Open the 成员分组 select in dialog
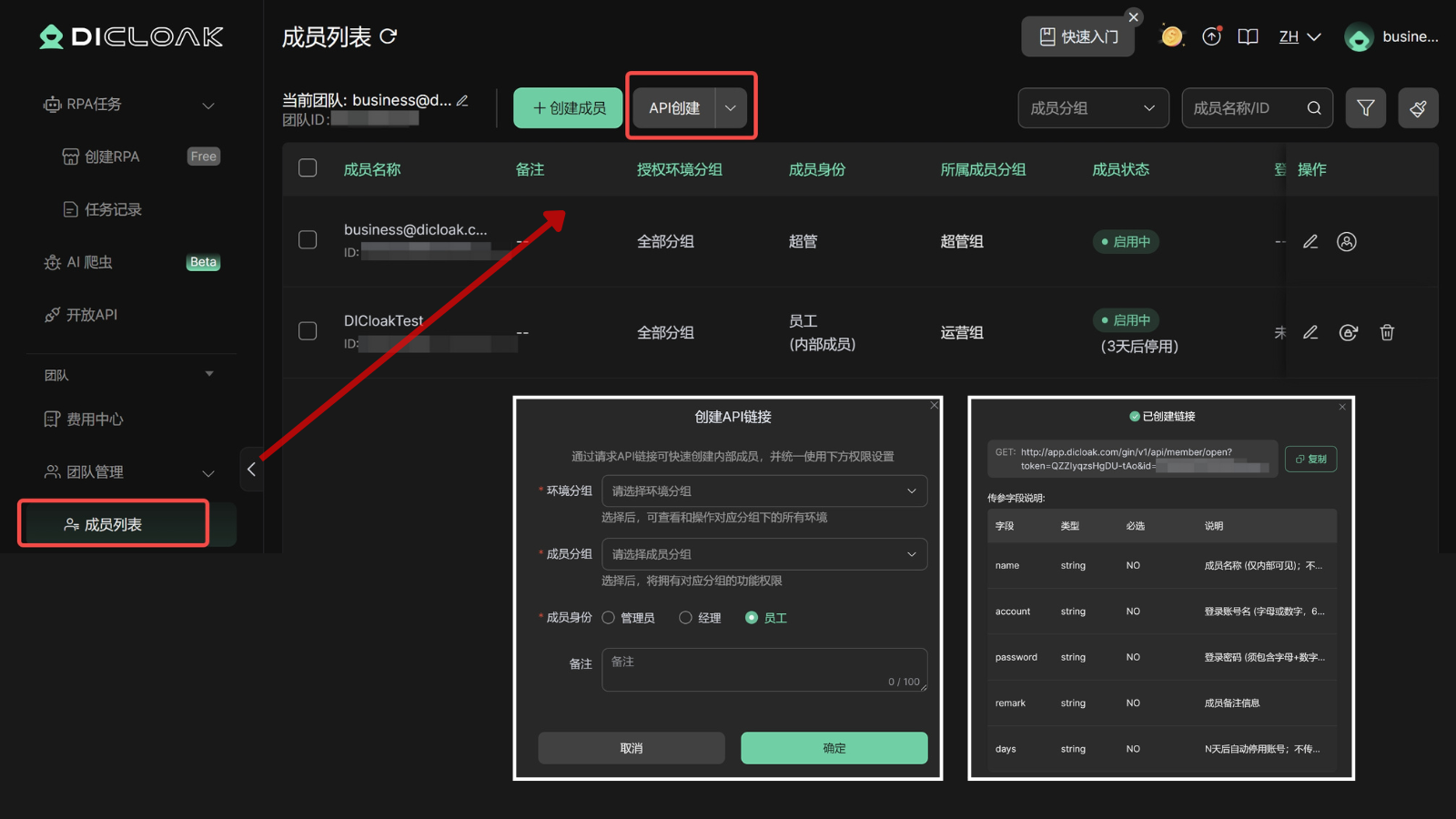 (x=764, y=554)
